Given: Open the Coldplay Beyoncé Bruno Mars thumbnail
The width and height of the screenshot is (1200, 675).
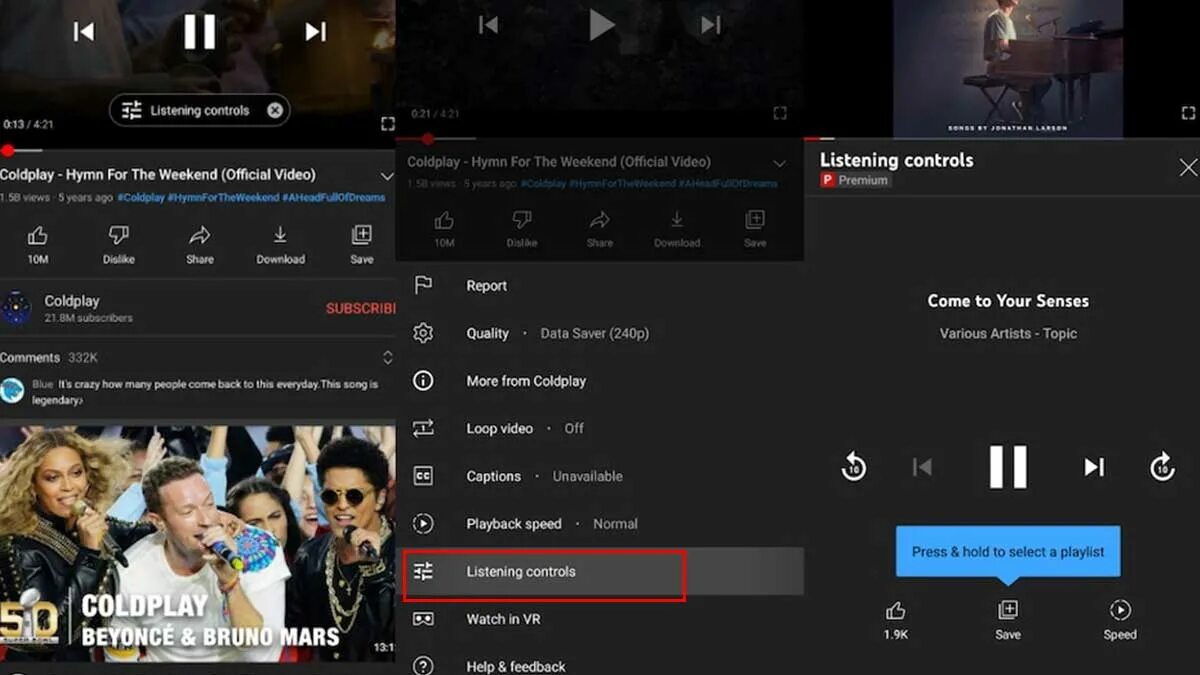Looking at the screenshot, I should (x=198, y=543).
